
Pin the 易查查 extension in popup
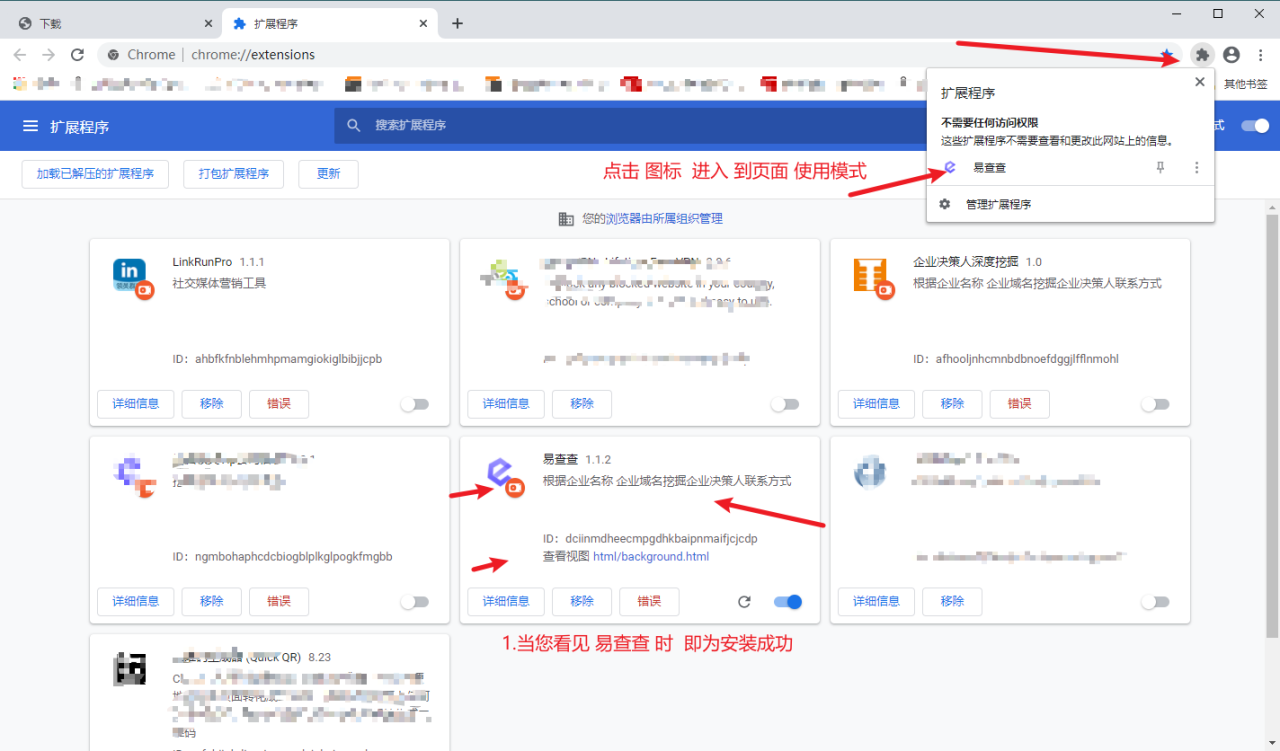(1160, 168)
